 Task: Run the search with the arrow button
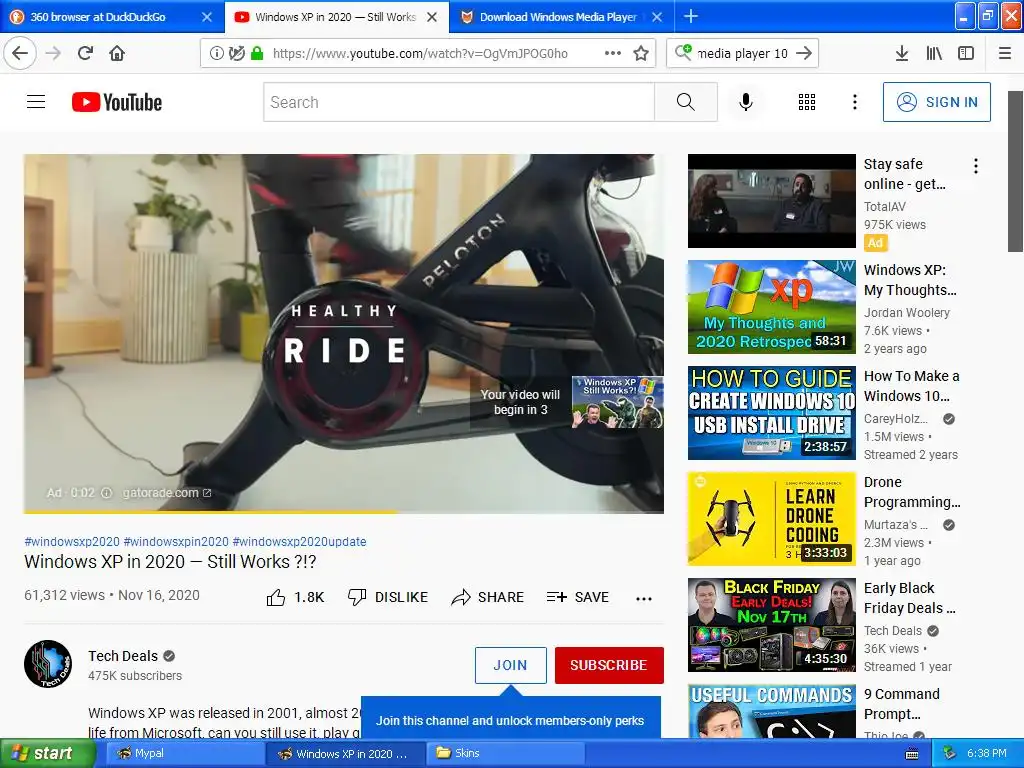pyautogui.click(x=805, y=53)
